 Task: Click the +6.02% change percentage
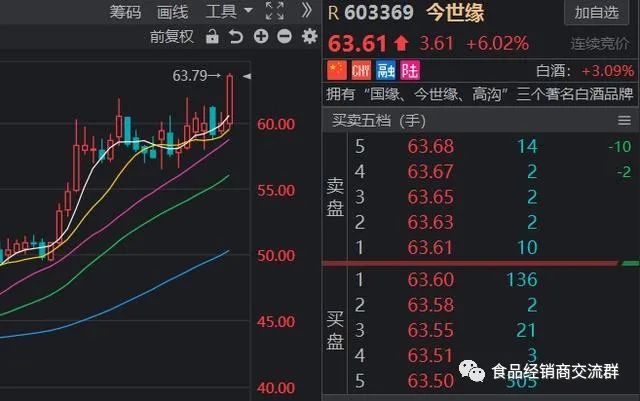497,43
